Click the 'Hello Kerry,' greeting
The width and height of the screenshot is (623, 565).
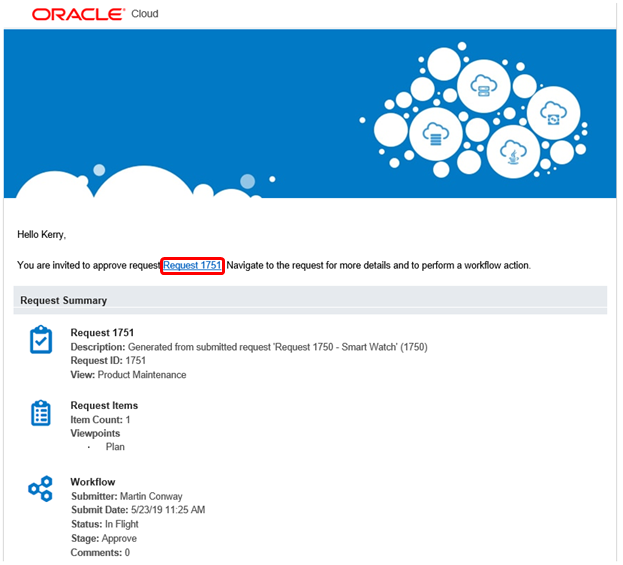[x=41, y=235]
